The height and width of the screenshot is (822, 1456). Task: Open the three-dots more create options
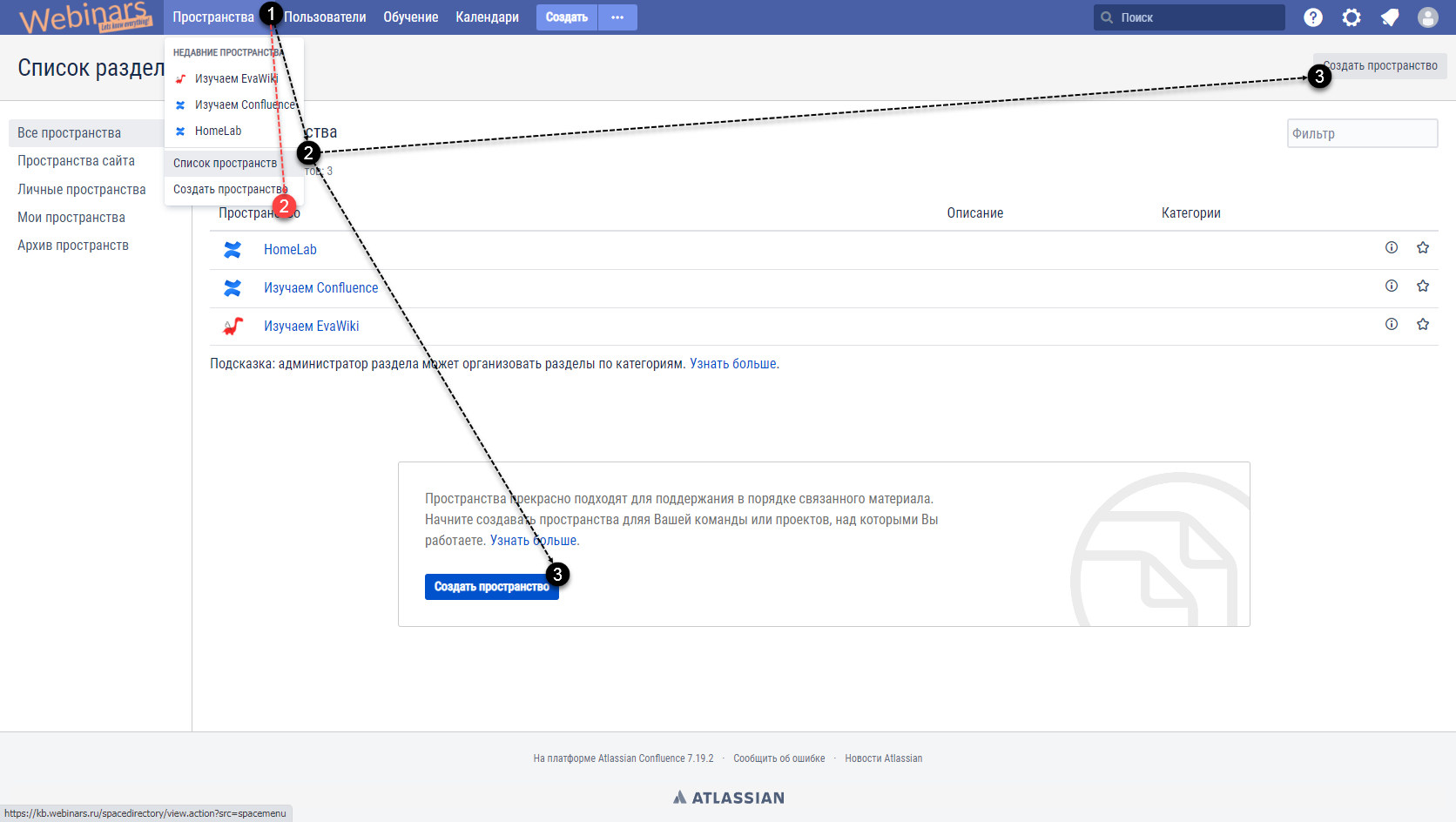click(x=617, y=17)
